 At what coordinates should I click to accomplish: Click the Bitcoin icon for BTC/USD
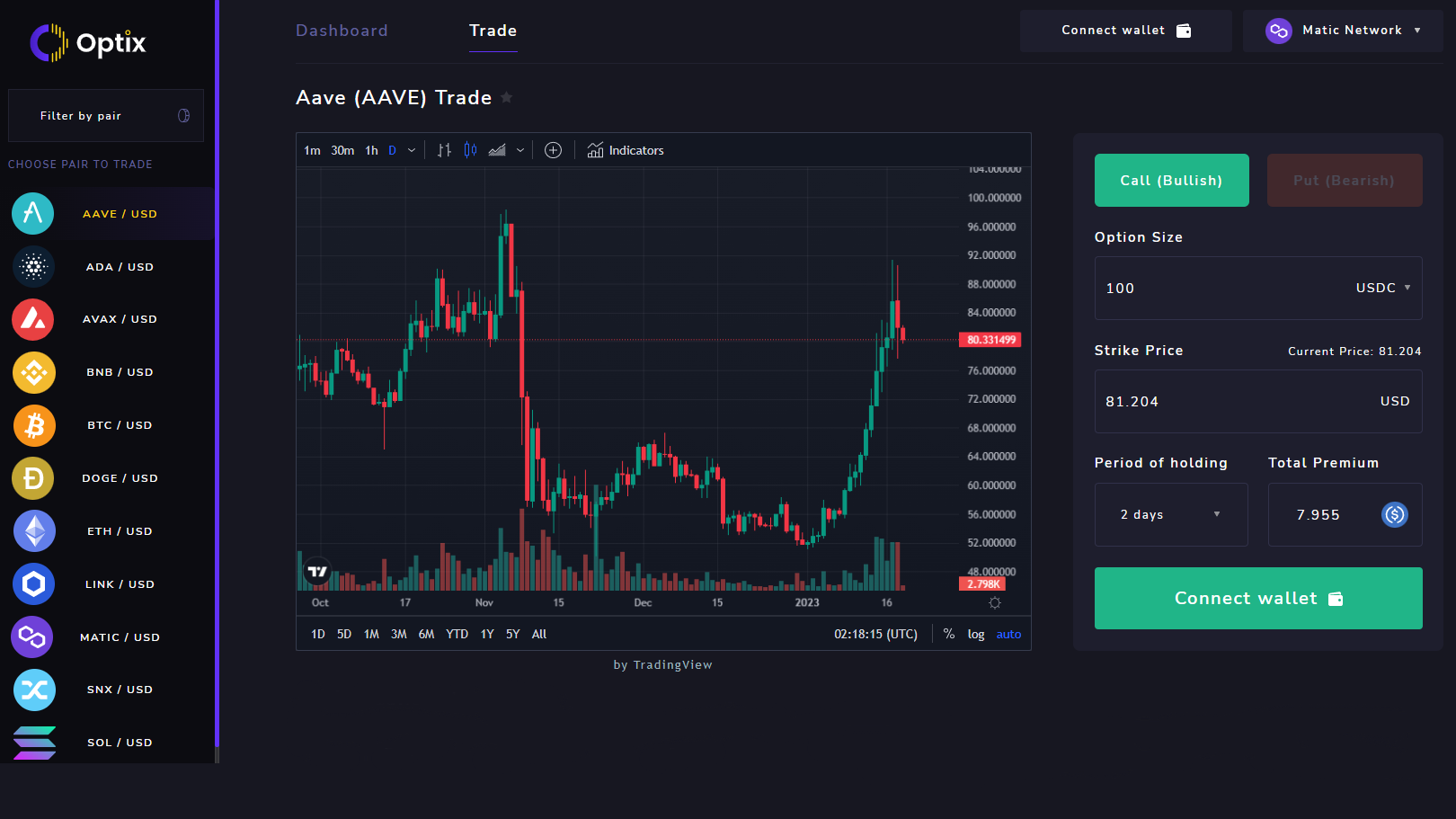tap(32, 425)
